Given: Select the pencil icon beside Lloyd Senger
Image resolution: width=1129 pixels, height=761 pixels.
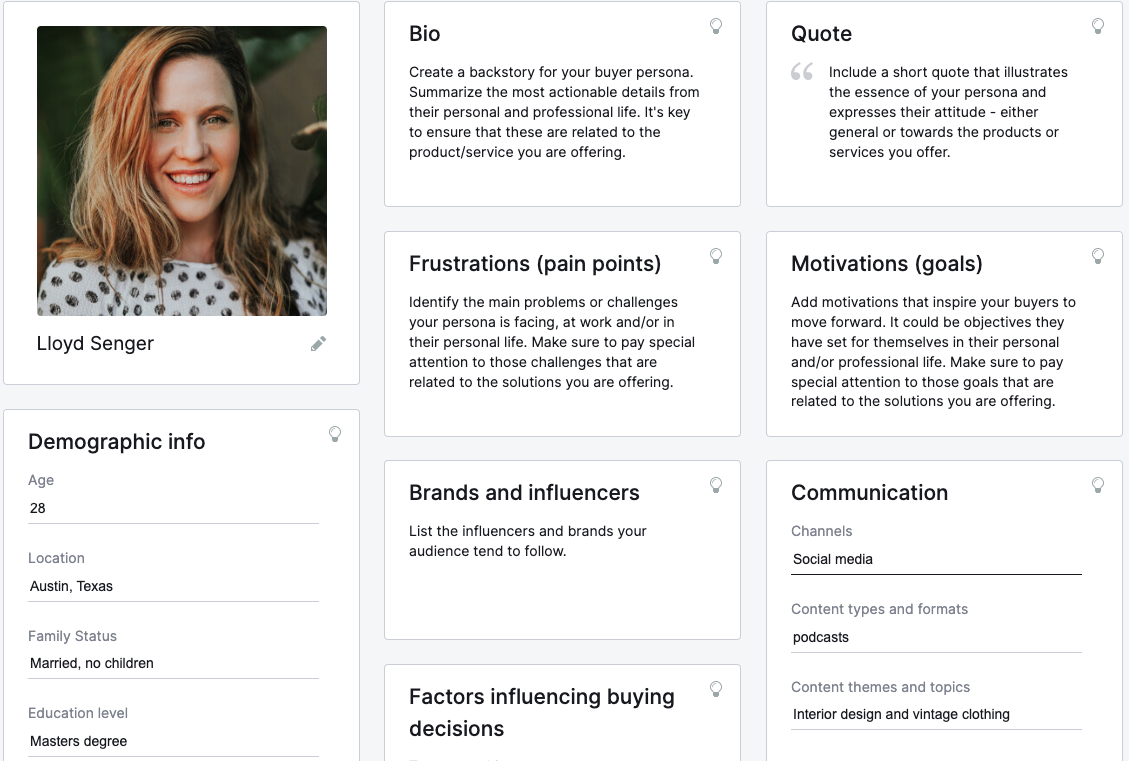Looking at the screenshot, I should 318,343.
